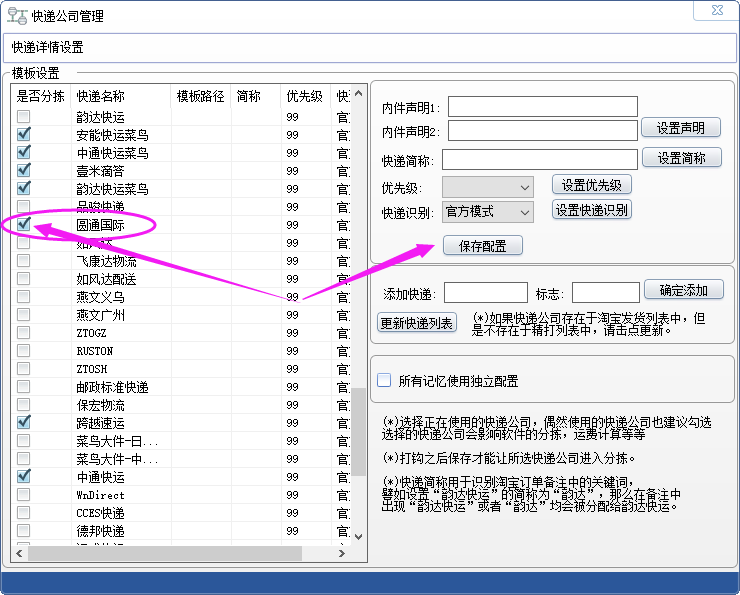Open the 优先级 dropdown
The height and width of the screenshot is (595, 740).
coord(487,188)
